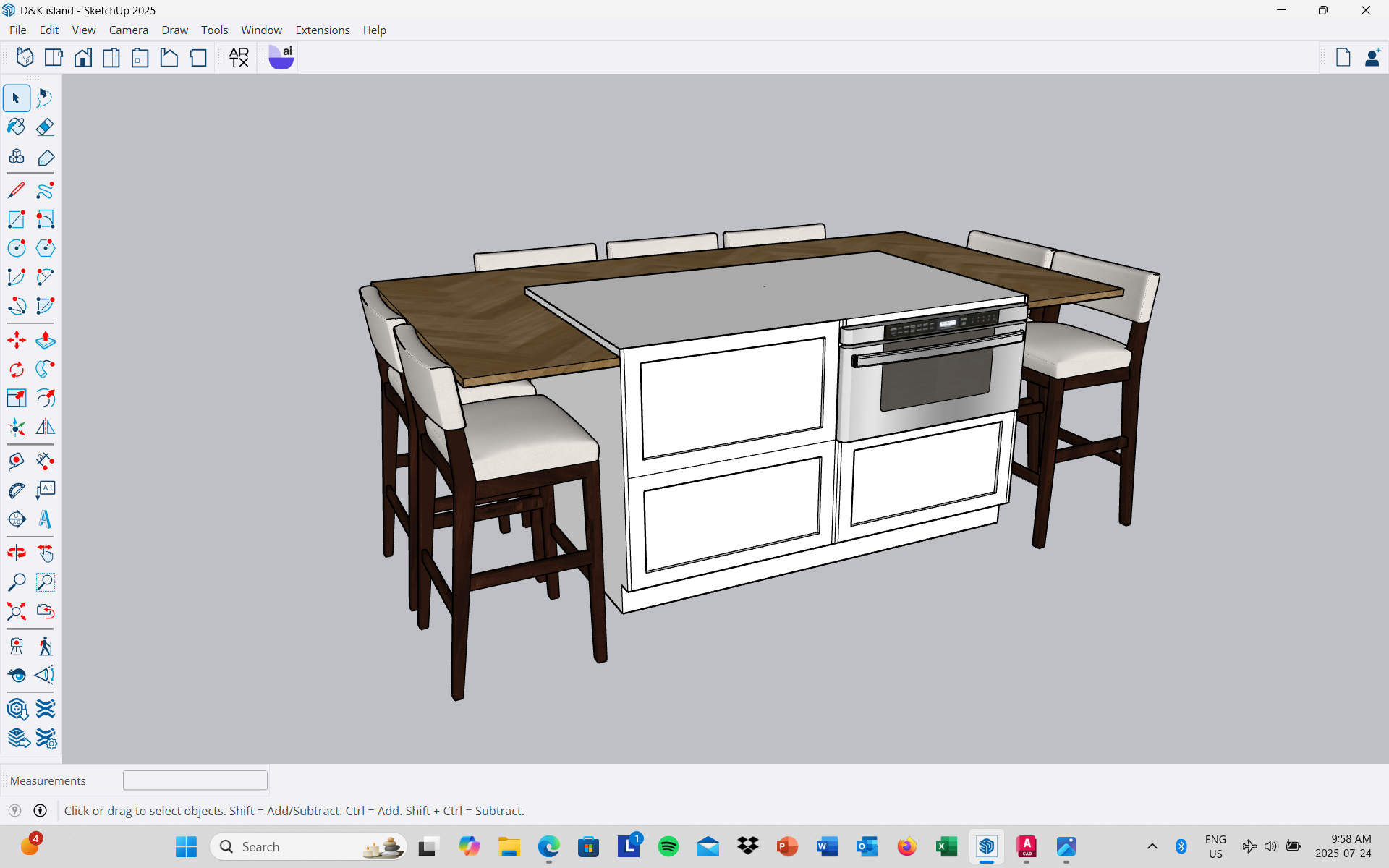The width and height of the screenshot is (1389, 868).
Task: Click the Measurements input box
Action: pos(195,780)
